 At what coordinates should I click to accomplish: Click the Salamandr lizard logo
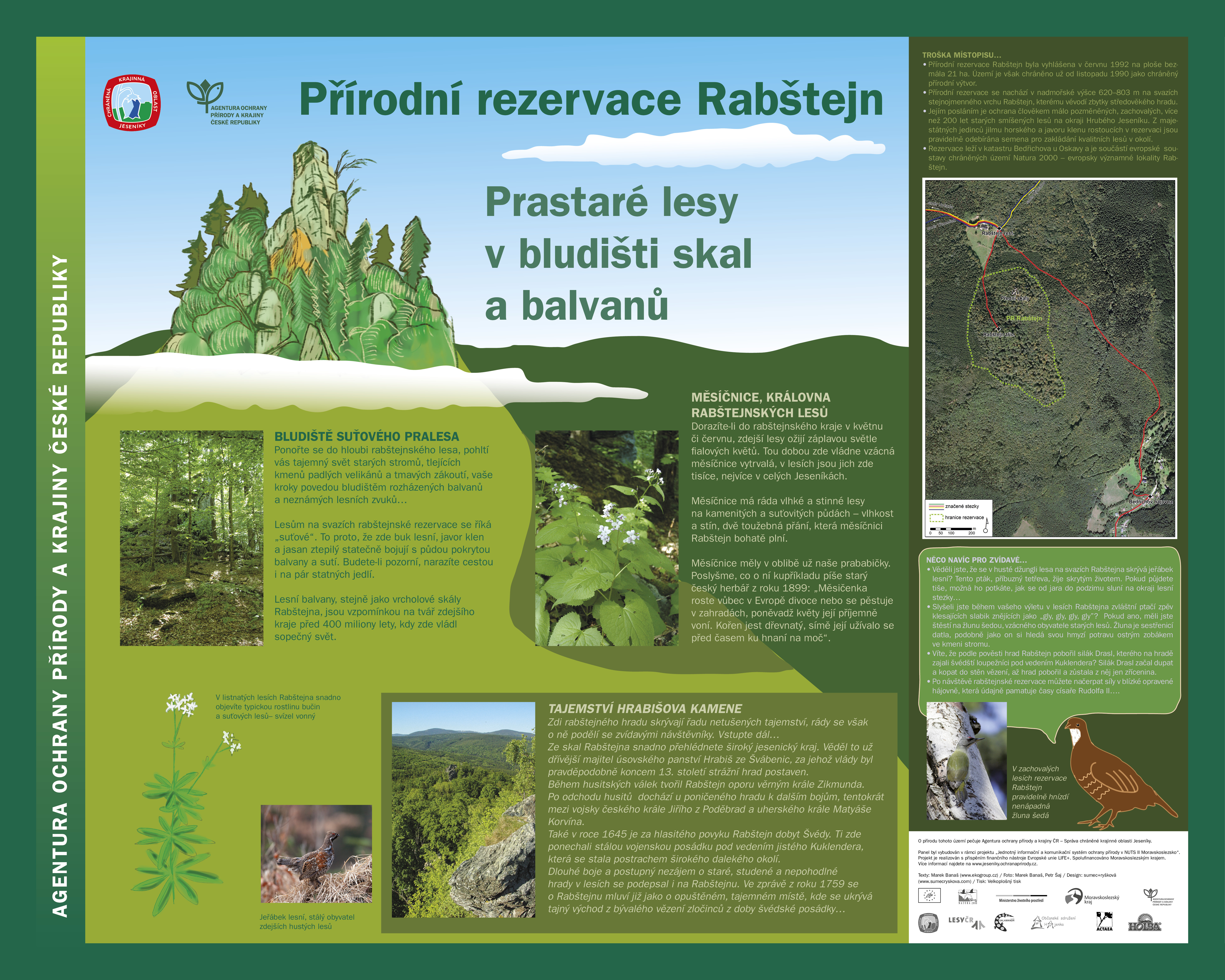[1004, 922]
